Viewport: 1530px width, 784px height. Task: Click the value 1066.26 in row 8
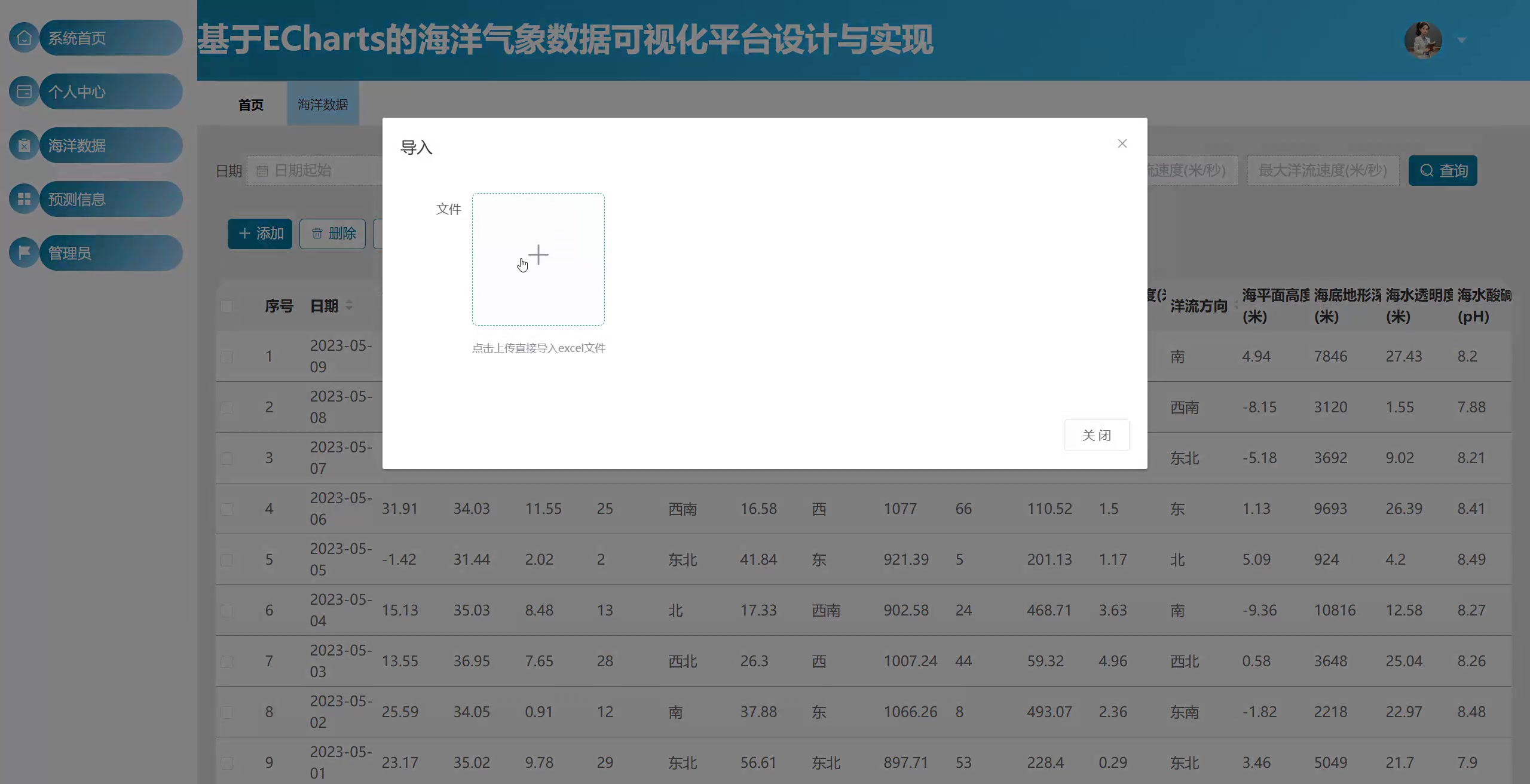coord(910,712)
